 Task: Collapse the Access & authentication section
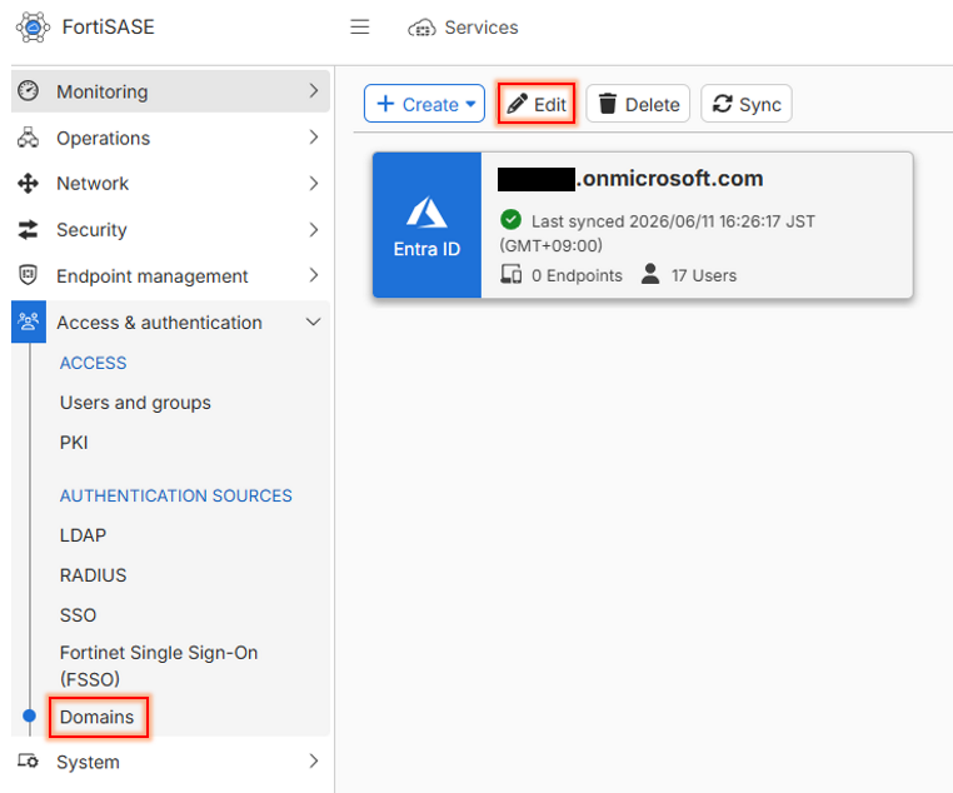[x=314, y=322]
